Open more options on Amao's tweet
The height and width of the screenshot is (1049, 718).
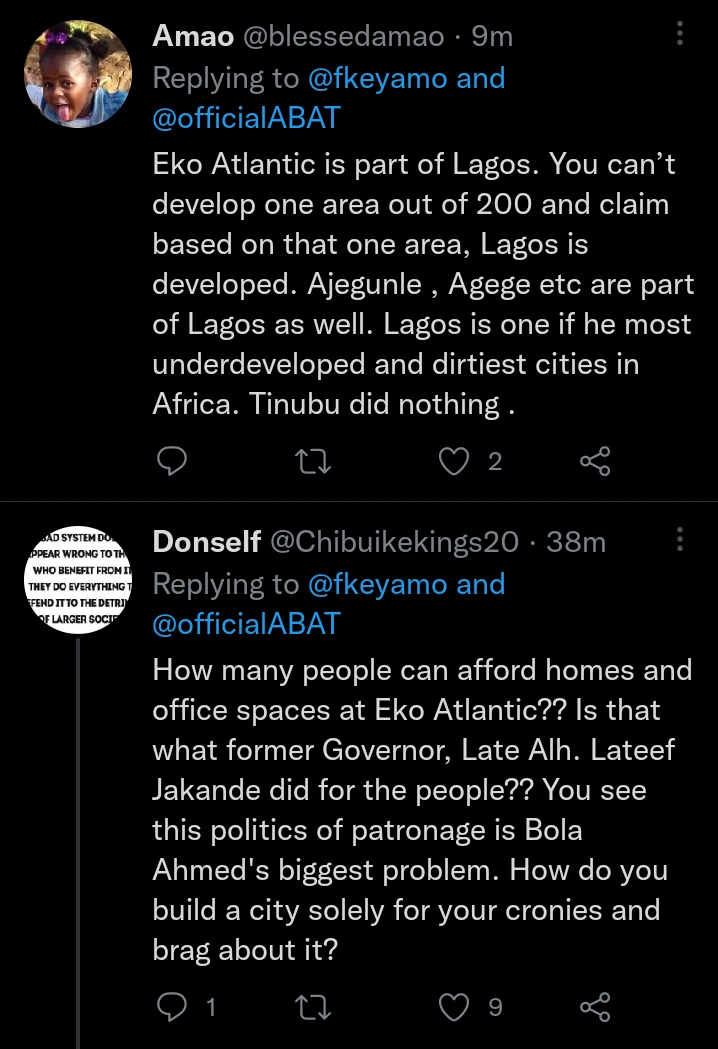pos(680,35)
